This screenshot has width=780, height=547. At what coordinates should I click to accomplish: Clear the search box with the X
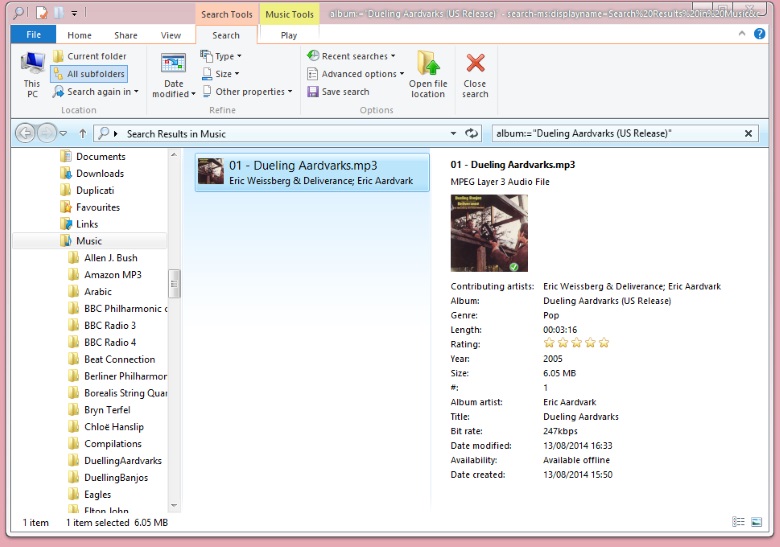coord(748,133)
